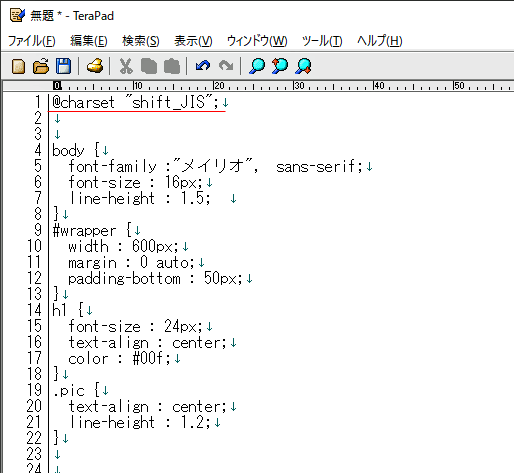
Task: Open the ツール(T) menu
Action: pyautogui.click(x=322, y=41)
